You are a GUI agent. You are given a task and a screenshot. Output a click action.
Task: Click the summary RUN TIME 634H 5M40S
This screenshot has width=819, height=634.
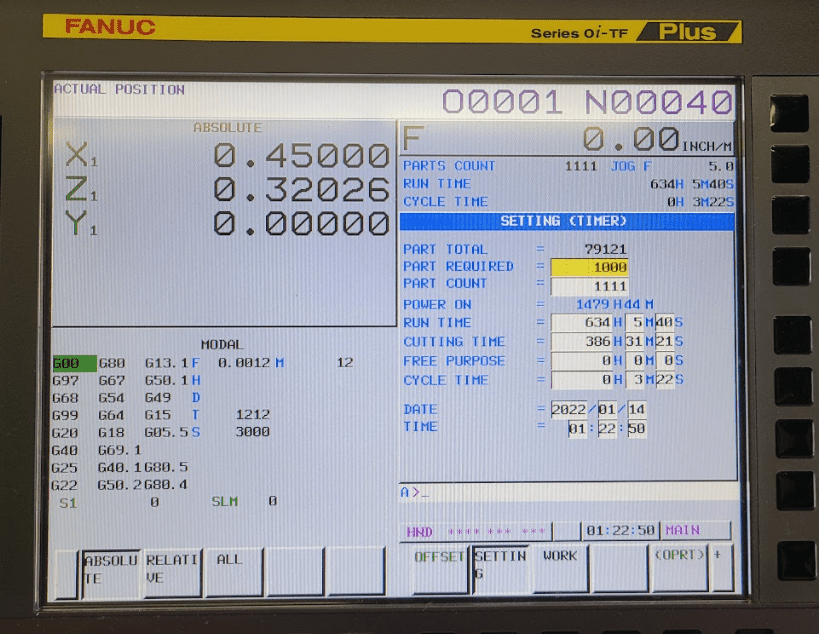point(692,184)
